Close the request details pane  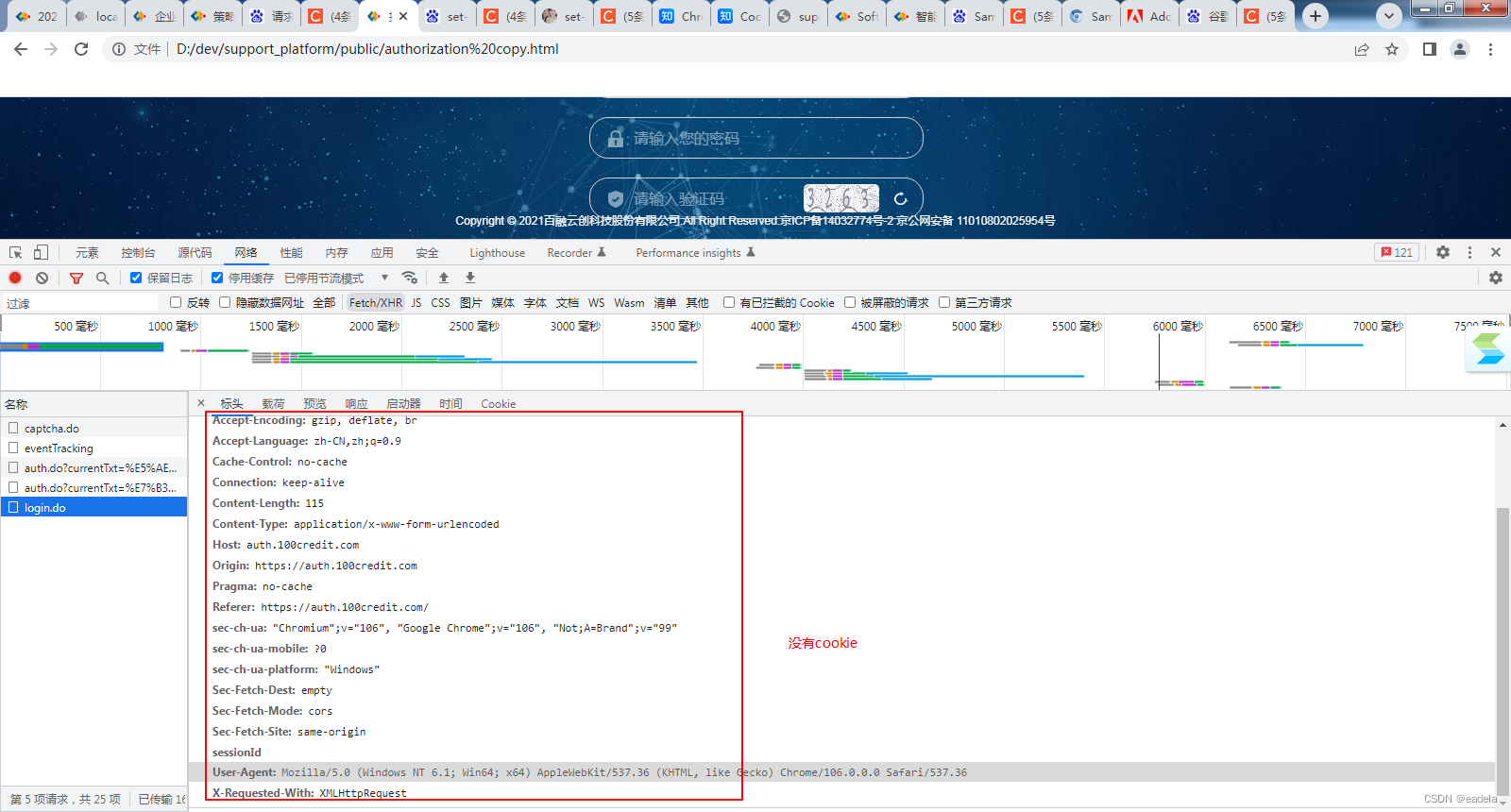click(201, 403)
